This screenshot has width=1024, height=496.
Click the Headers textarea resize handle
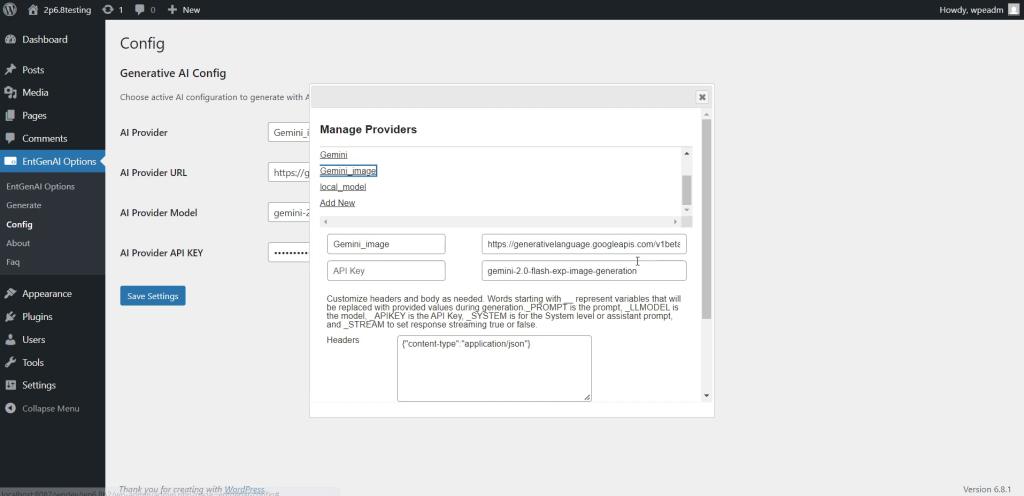click(x=587, y=397)
